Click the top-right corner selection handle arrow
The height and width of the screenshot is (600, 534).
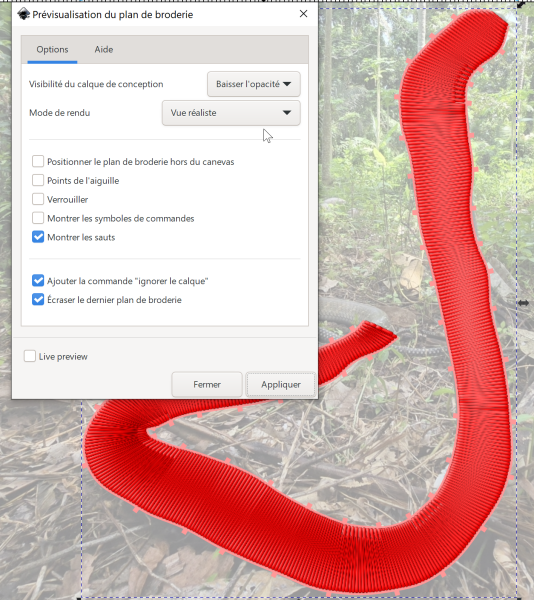[x=521, y=5]
